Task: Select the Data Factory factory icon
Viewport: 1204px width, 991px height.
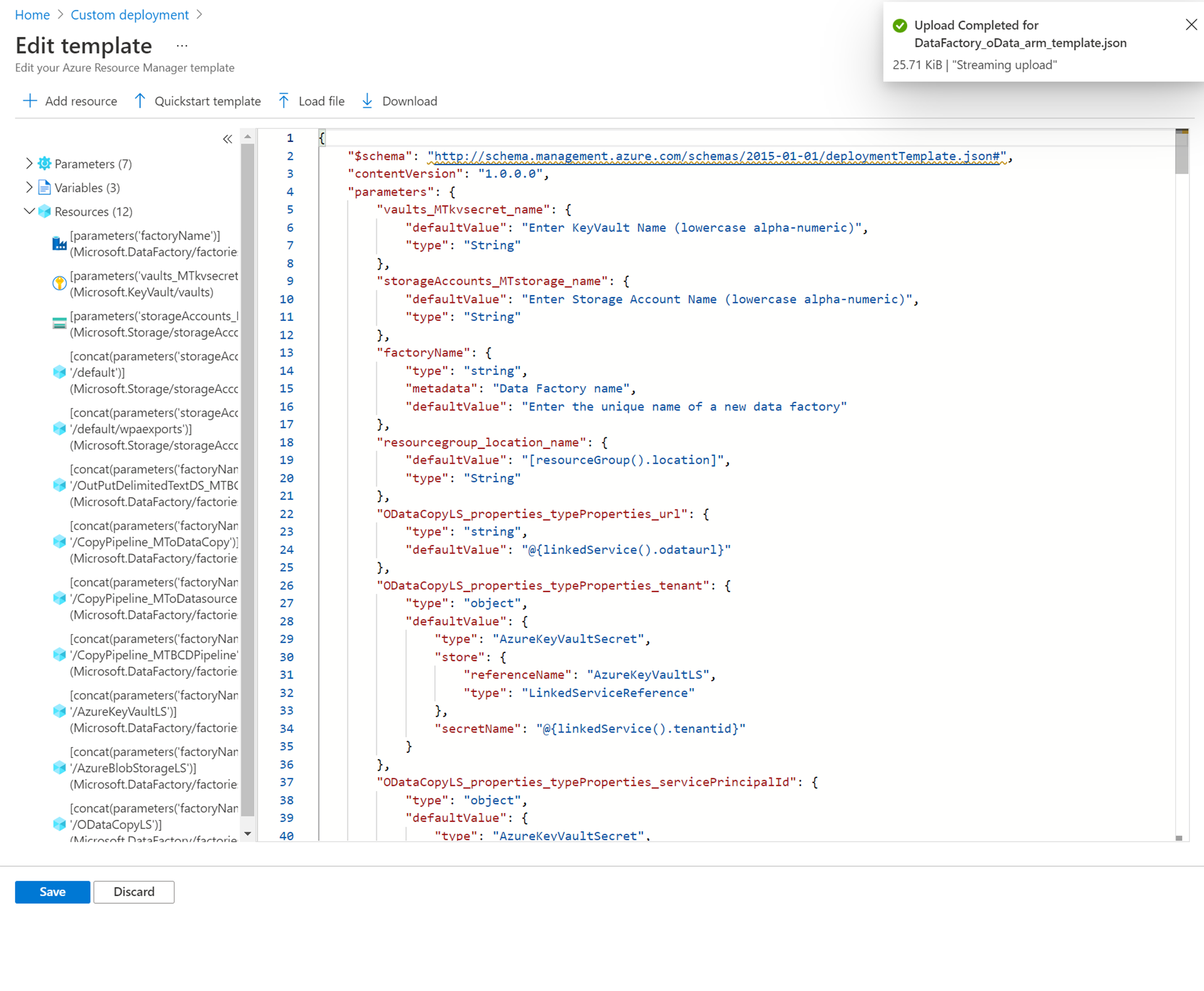Action: (x=60, y=244)
